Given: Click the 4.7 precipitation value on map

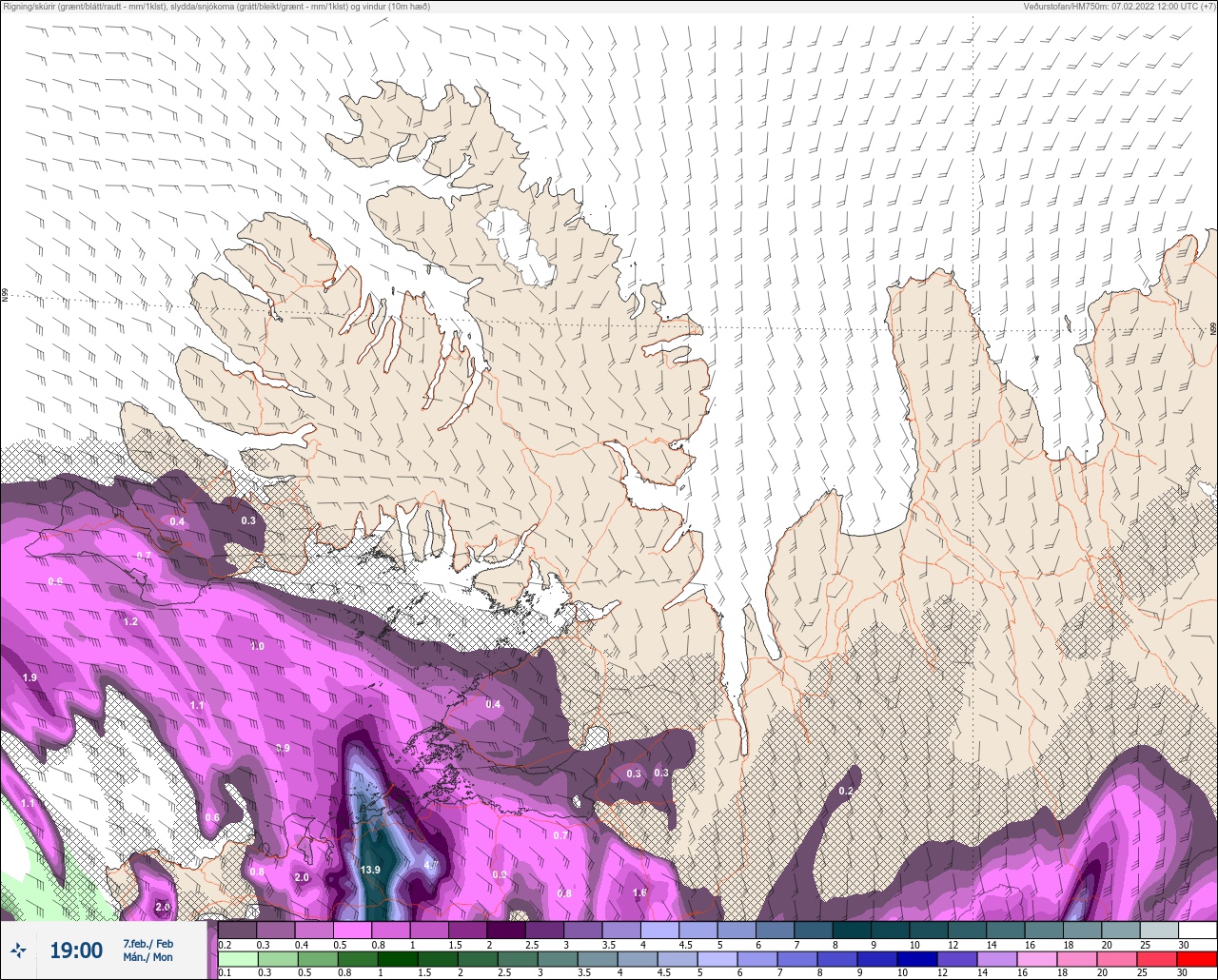Looking at the screenshot, I should pyautogui.click(x=431, y=865).
